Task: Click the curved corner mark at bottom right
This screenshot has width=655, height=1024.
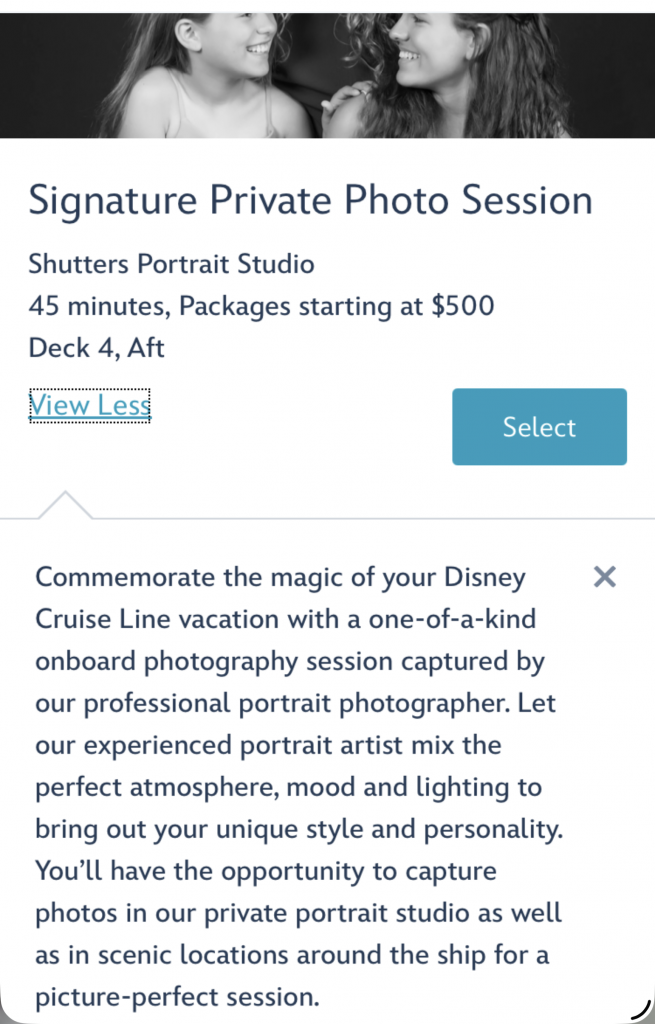Action: [634, 1010]
